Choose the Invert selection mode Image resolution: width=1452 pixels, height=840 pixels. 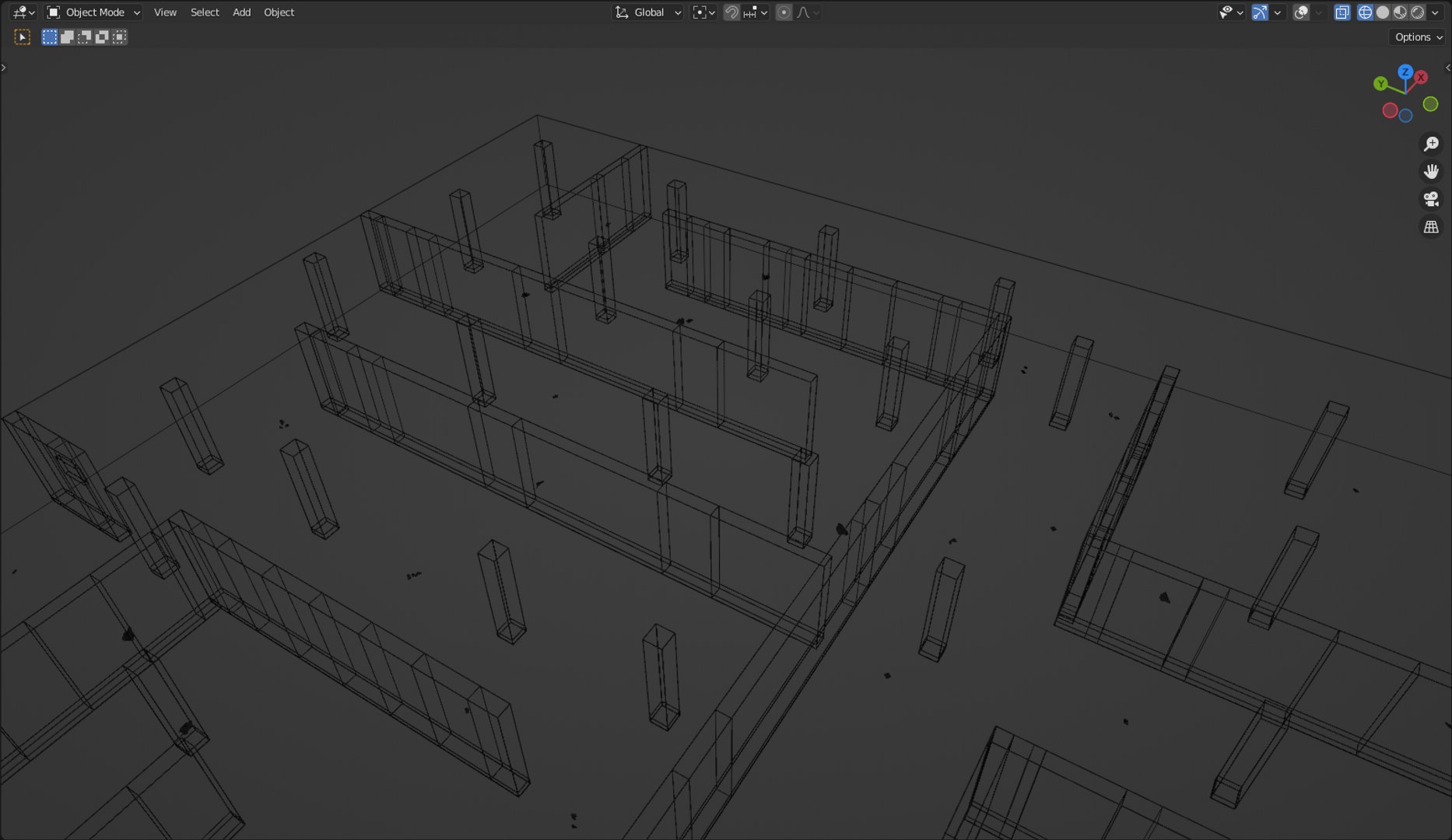(x=101, y=37)
